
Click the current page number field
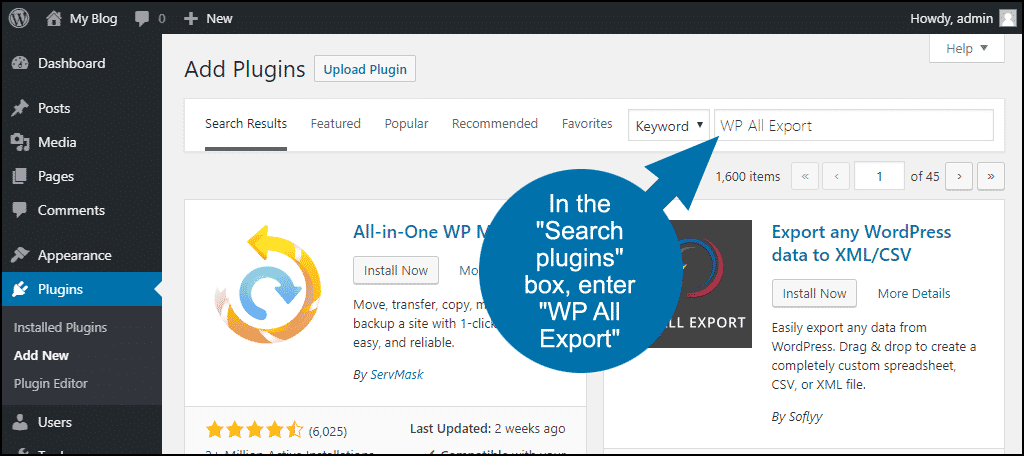[x=880, y=176]
